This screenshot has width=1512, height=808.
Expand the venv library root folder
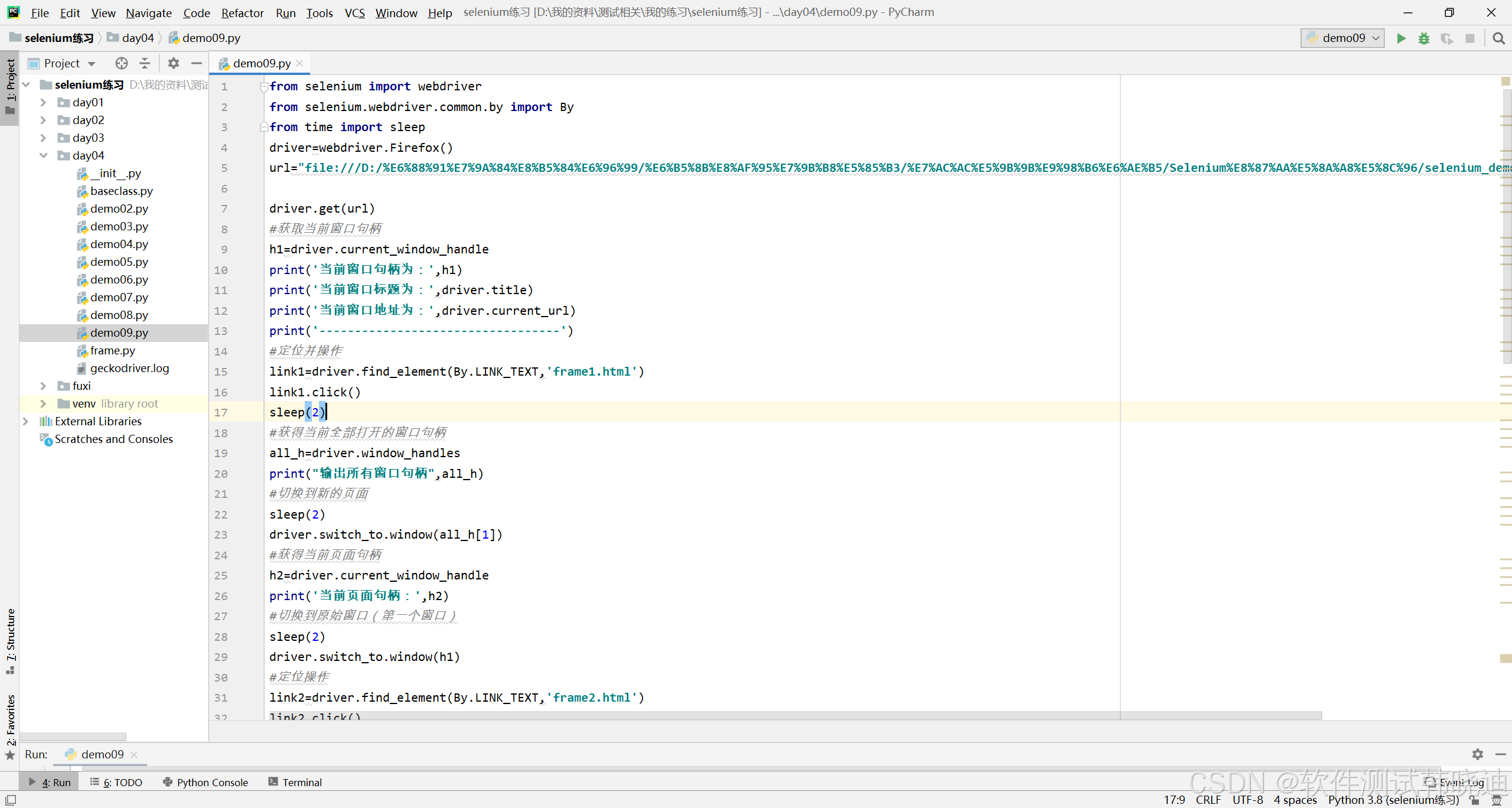point(43,403)
